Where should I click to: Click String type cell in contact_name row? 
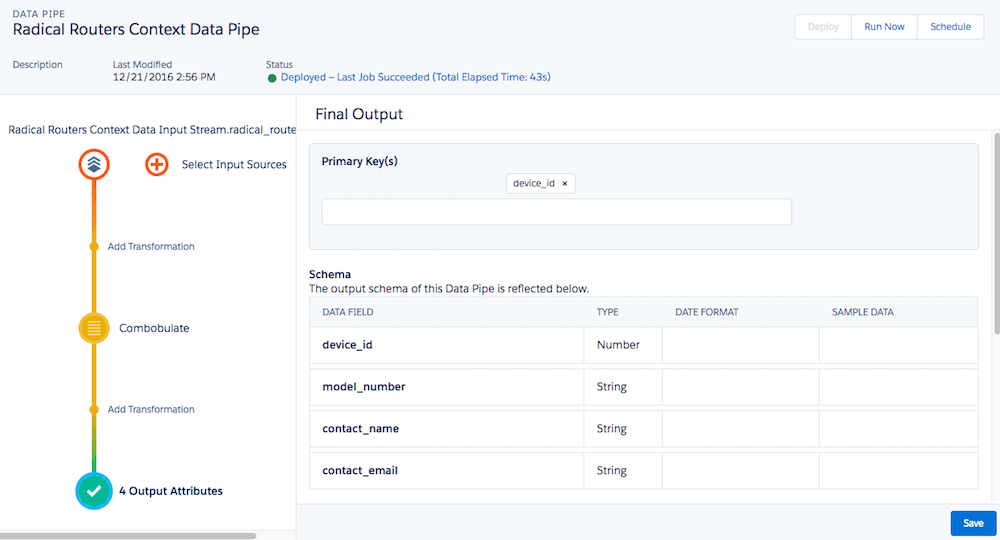623,429
